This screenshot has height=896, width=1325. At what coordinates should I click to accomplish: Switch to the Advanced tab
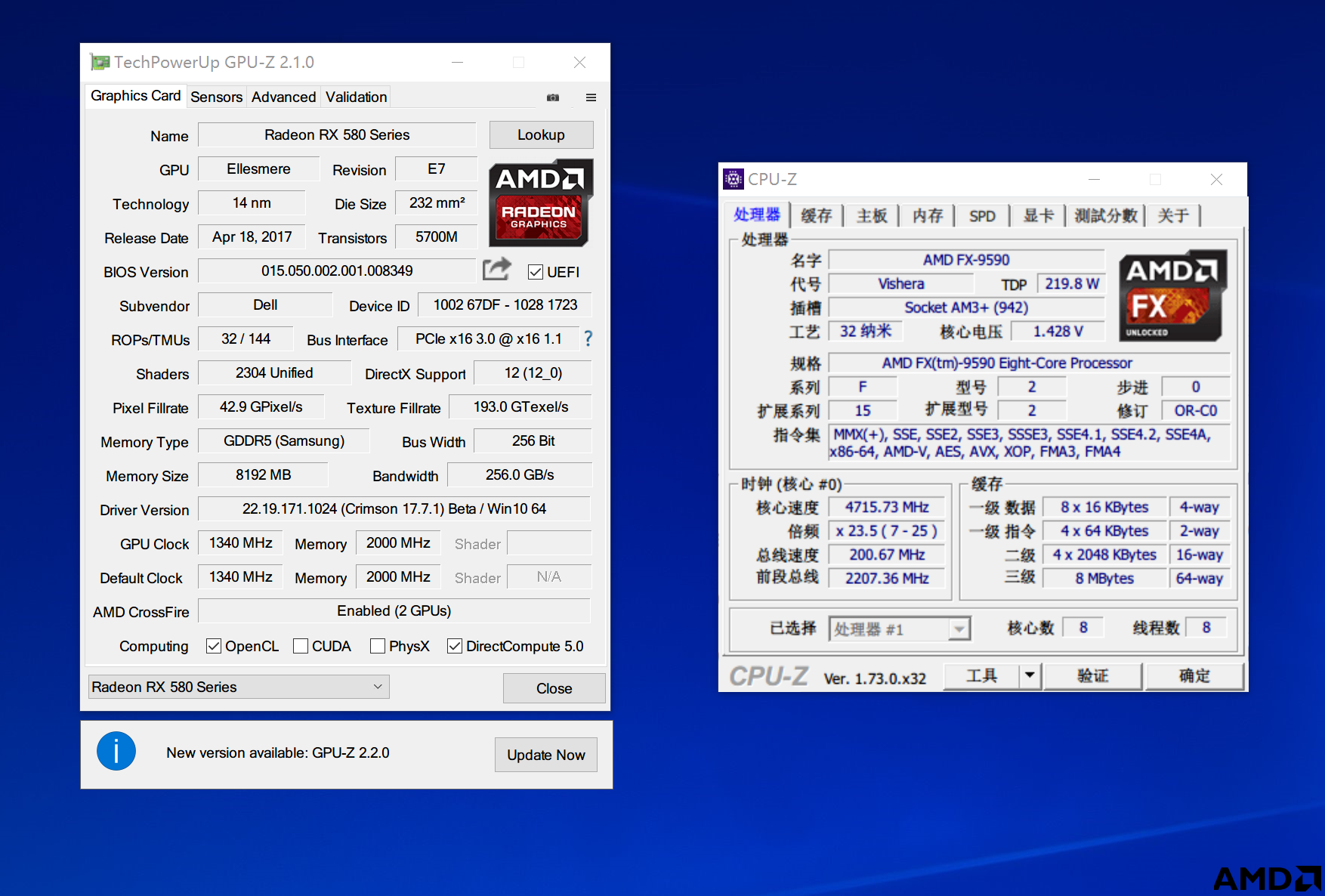point(283,97)
